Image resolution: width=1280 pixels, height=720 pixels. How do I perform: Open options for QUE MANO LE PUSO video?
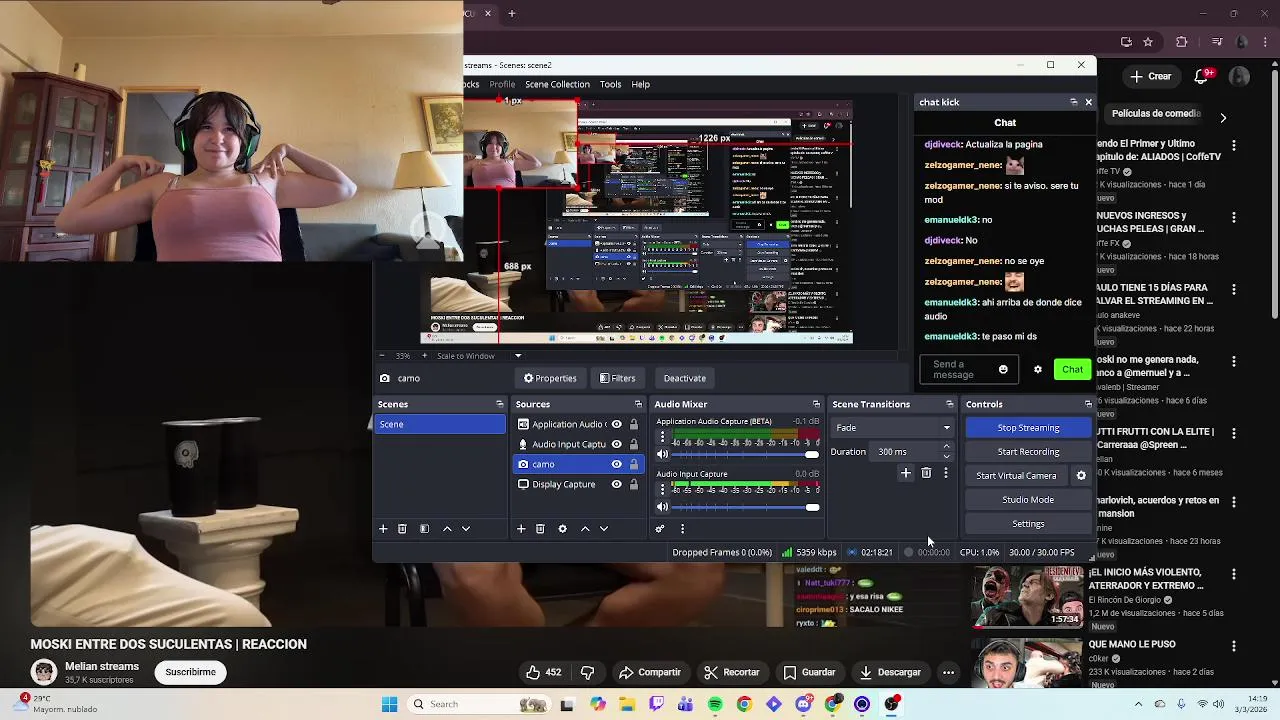click(x=1234, y=646)
